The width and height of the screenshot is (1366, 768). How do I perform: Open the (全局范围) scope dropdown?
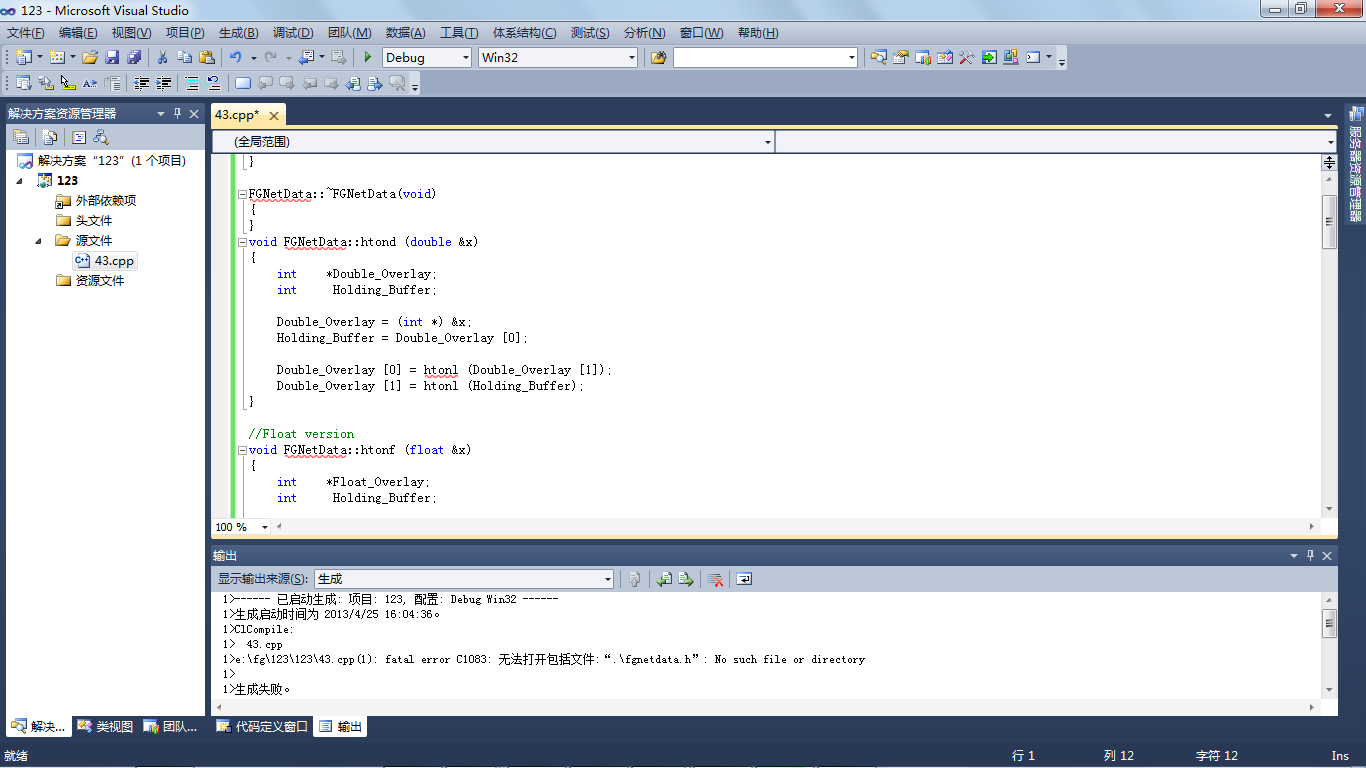coord(767,142)
